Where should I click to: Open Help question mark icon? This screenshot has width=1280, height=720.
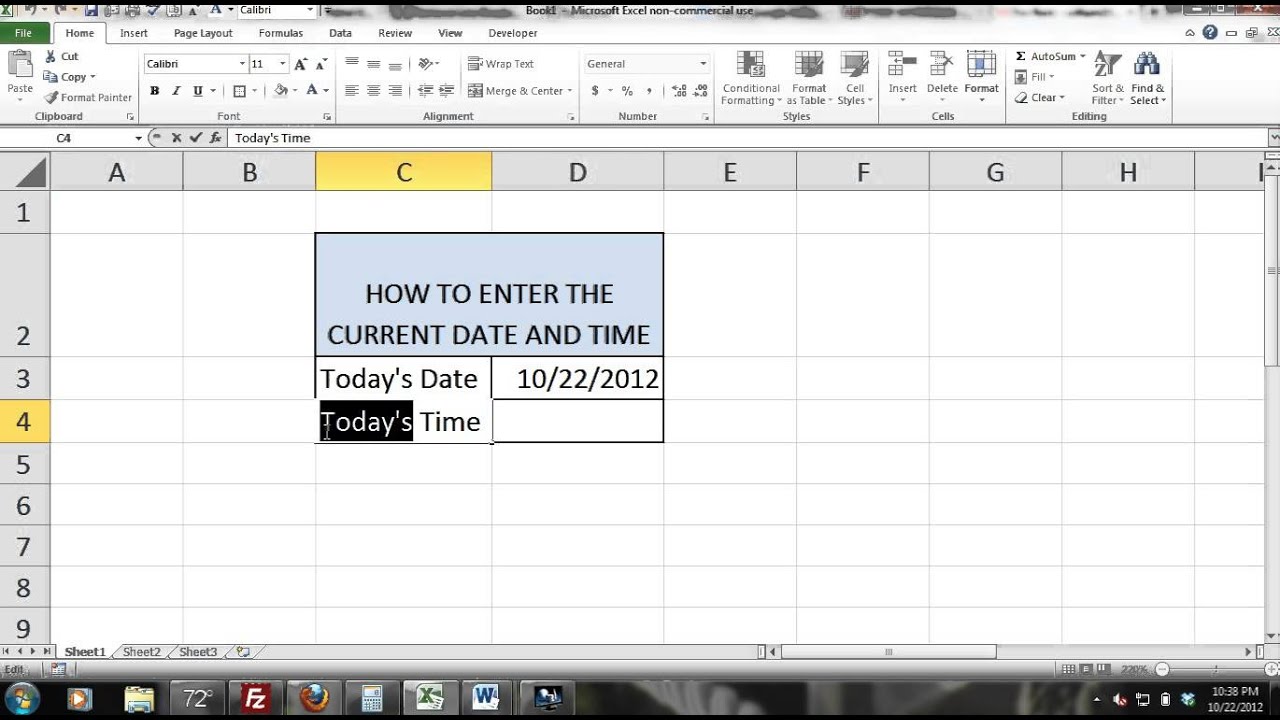1211,33
